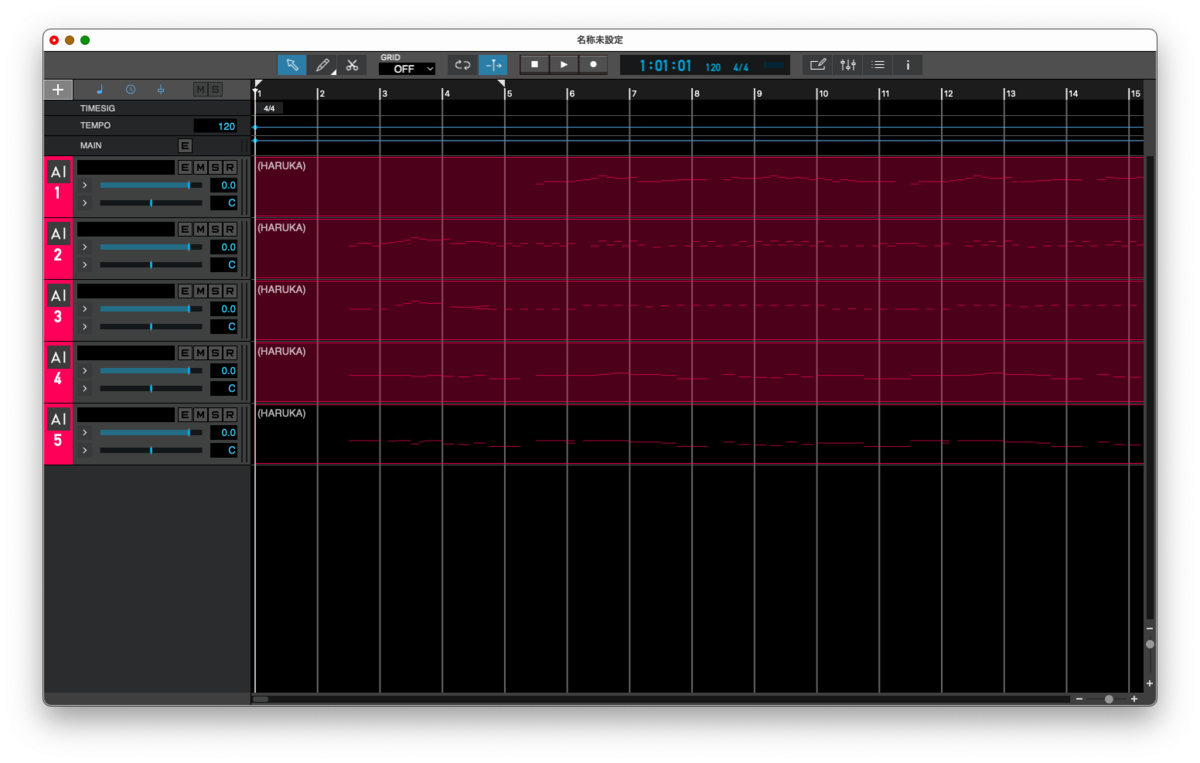The height and width of the screenshot is (763, 1200).
Task: Click the AI icon on track 4
Action: pos(58,358)
